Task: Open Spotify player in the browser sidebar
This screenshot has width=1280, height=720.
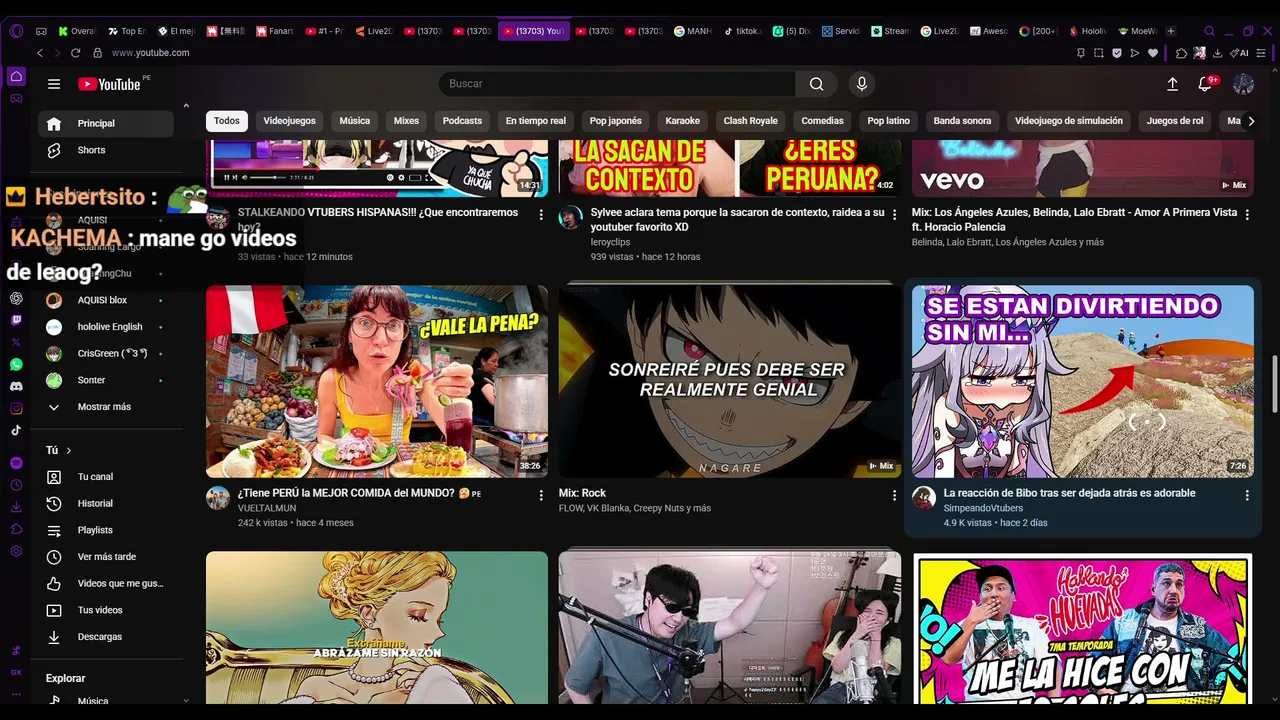Action: coord(16,463)
